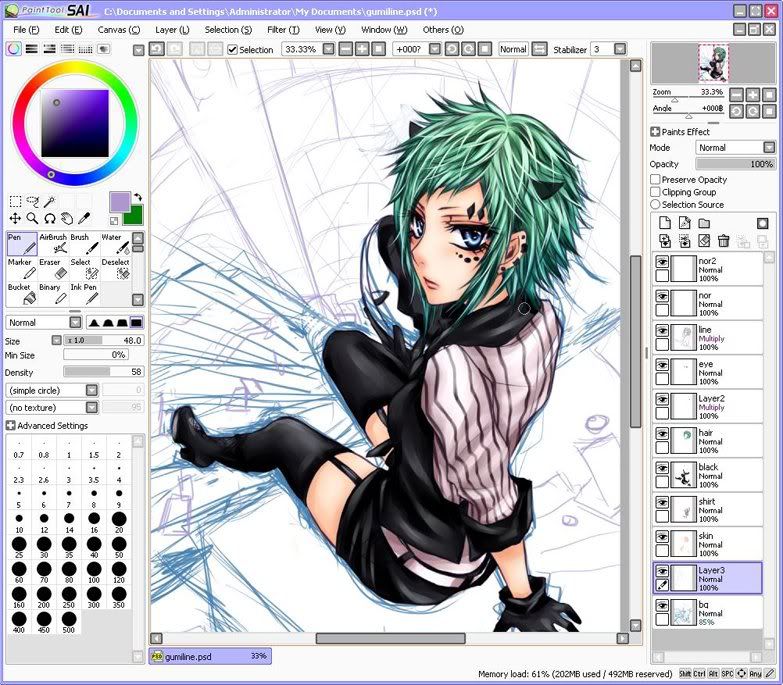Select the Bucket fill tool

tap(22, 294)
